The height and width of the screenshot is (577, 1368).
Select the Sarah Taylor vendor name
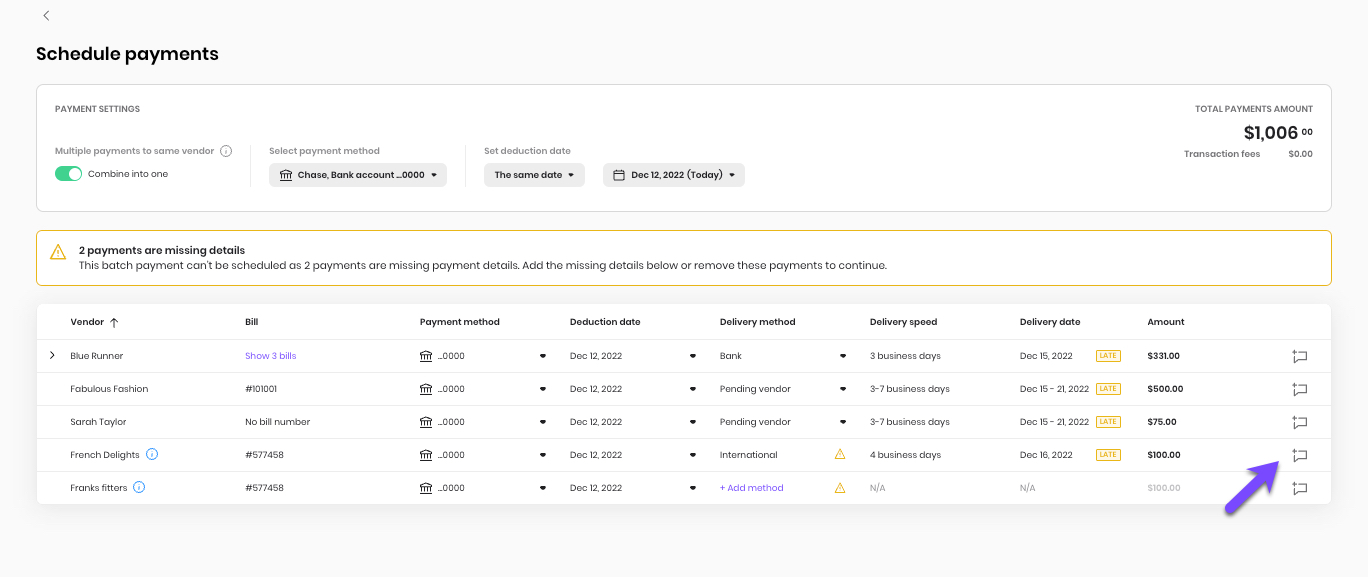coord(98,422)
